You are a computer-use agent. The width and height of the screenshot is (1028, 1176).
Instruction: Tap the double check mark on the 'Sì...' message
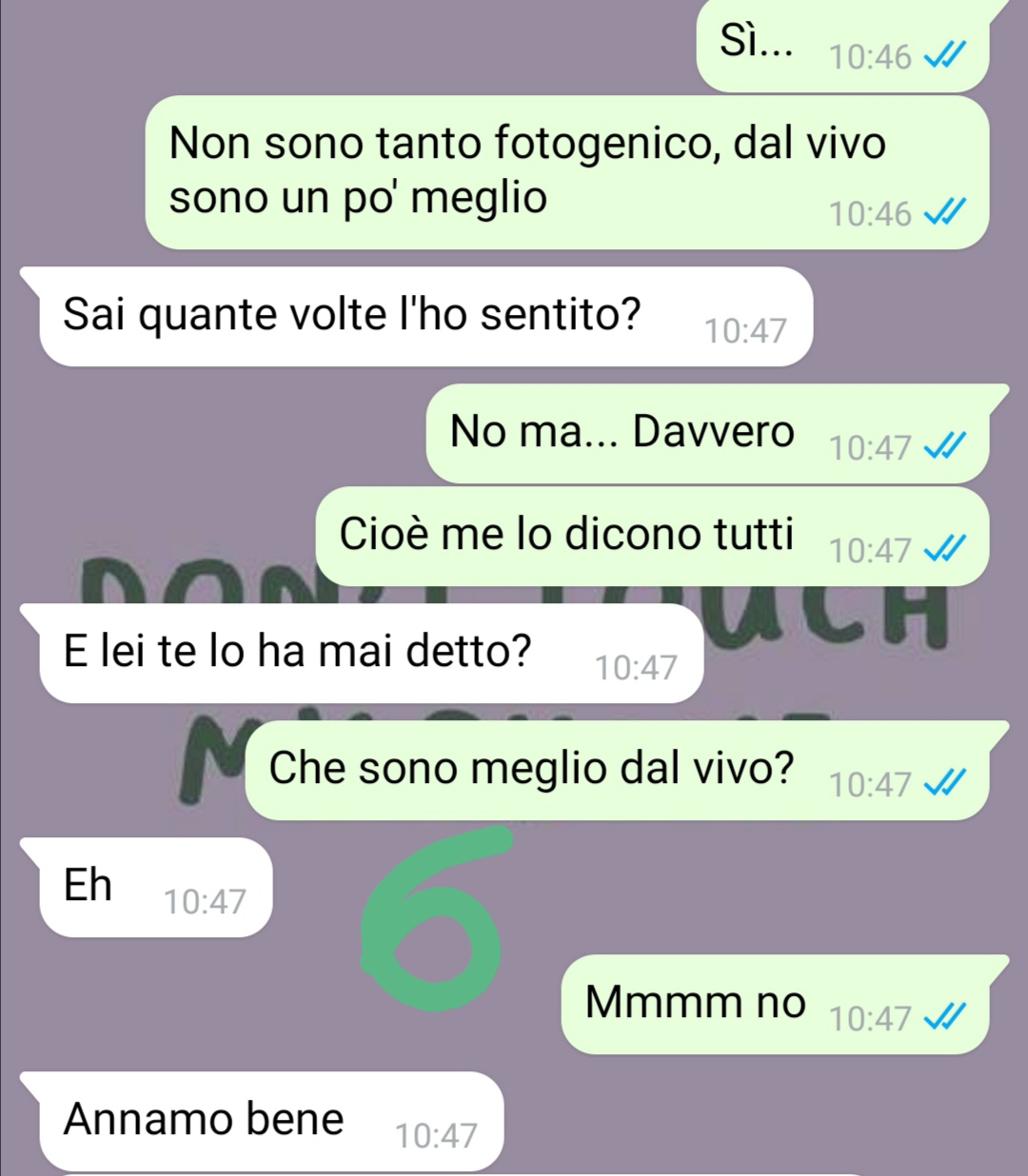coord(945,58)
